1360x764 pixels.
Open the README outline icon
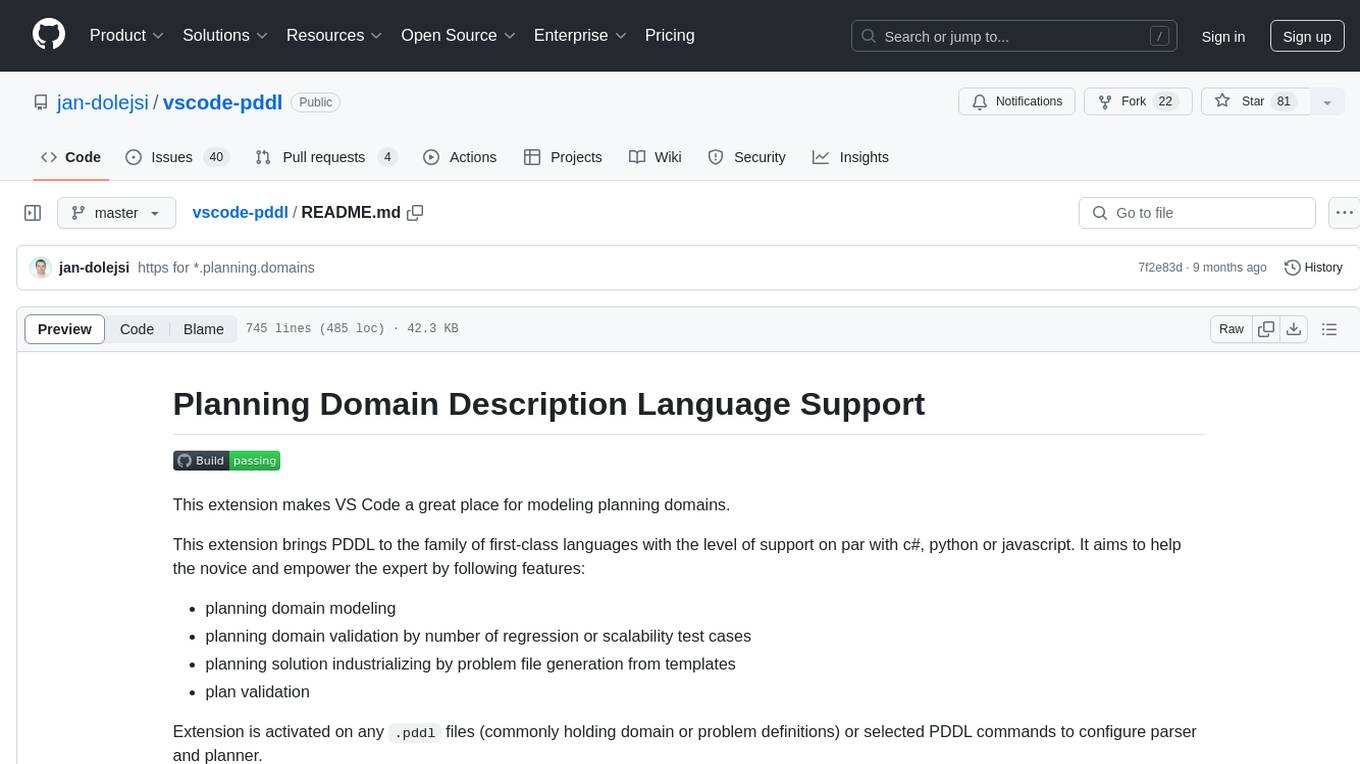[x=1329, y=329]
